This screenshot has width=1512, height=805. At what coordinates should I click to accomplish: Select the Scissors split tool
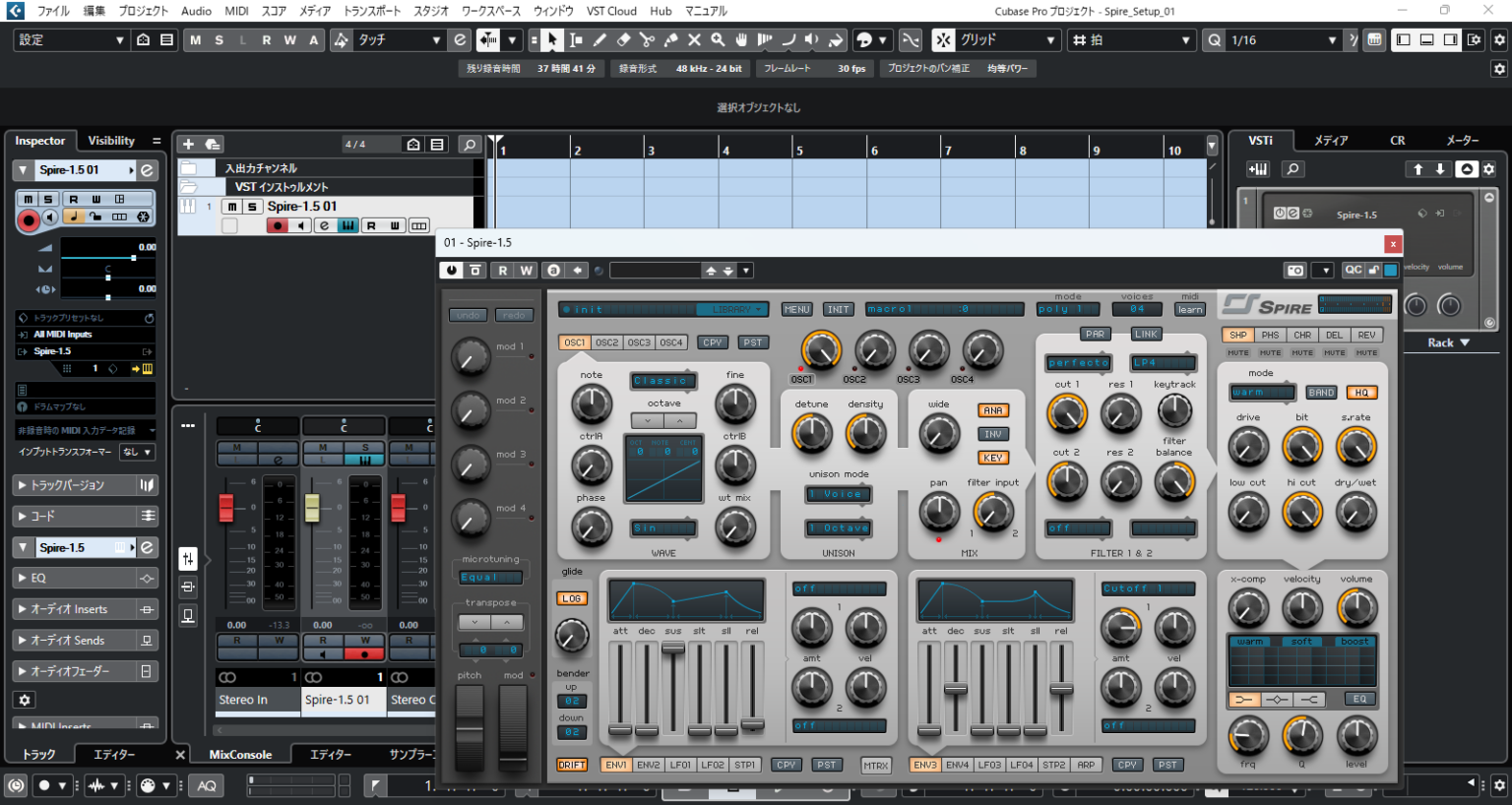pos(647,40)
